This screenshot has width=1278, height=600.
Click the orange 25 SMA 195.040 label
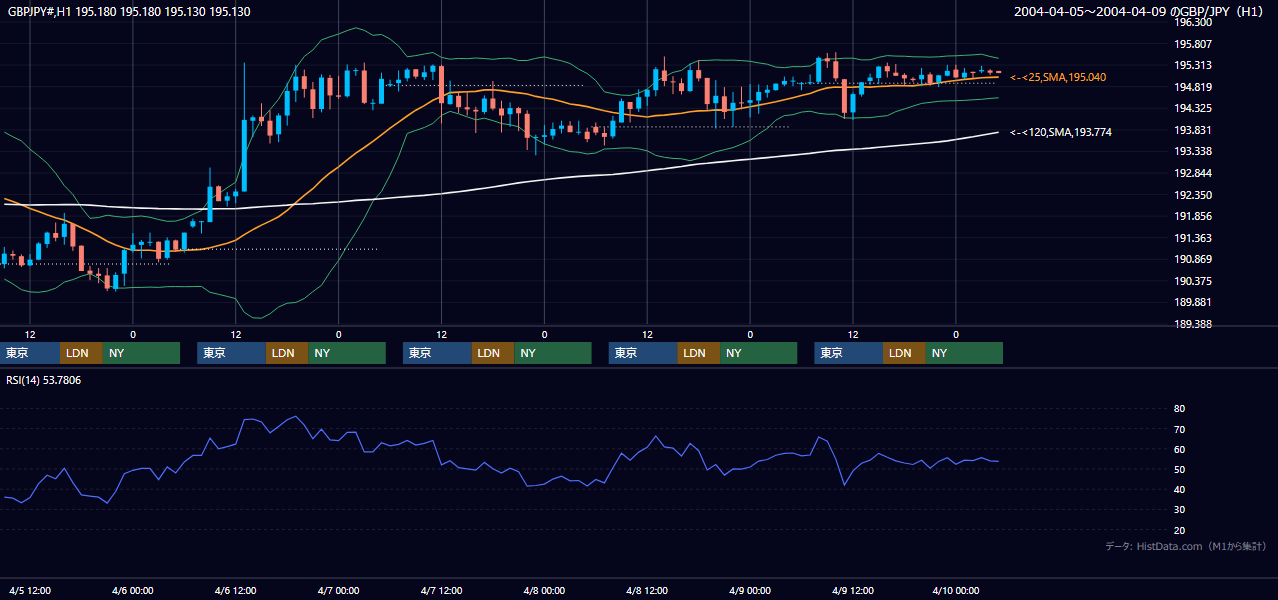click(1058, 77)
